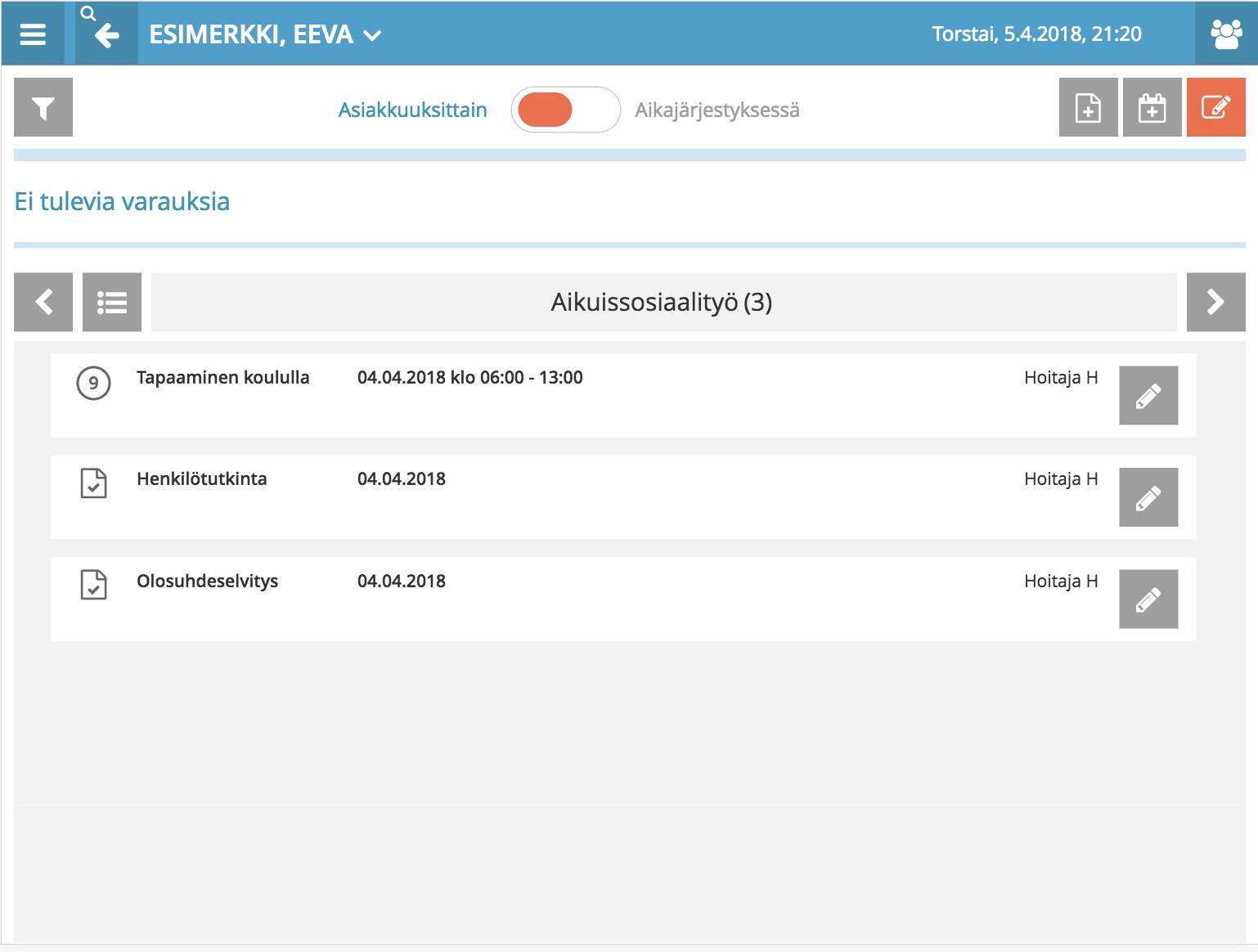Edit Tapaaminen koululla with pencil button
Screen dimensions: 1258x952
[1148, 396]
